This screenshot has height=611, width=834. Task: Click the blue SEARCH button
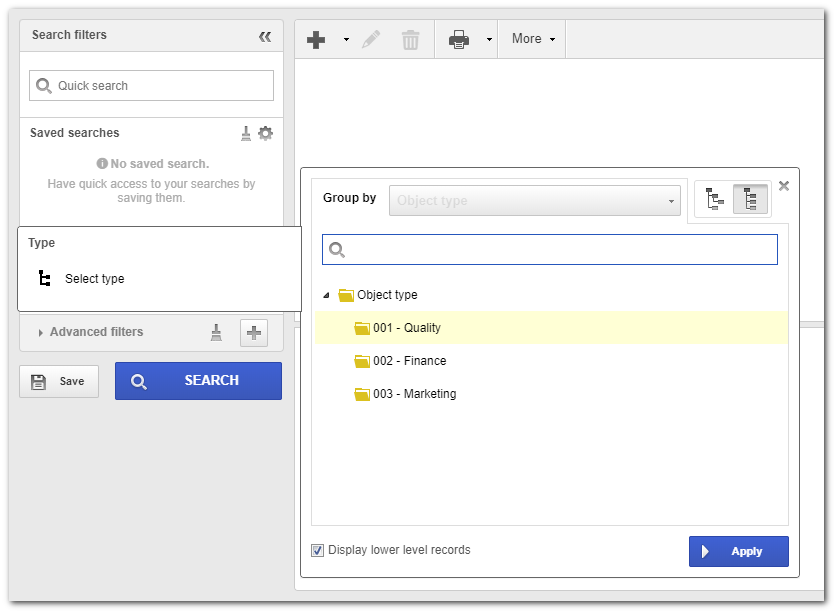pos(198,381)
